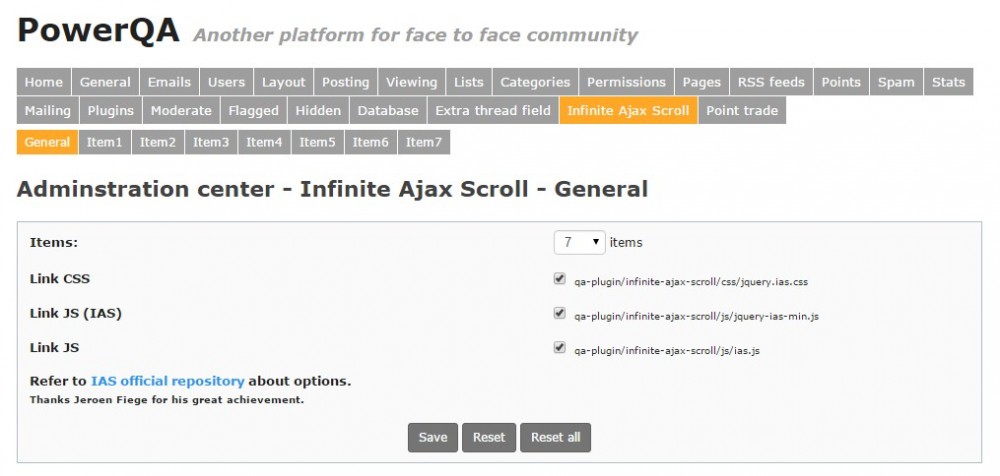Select the Database tab

pos(388,111)
